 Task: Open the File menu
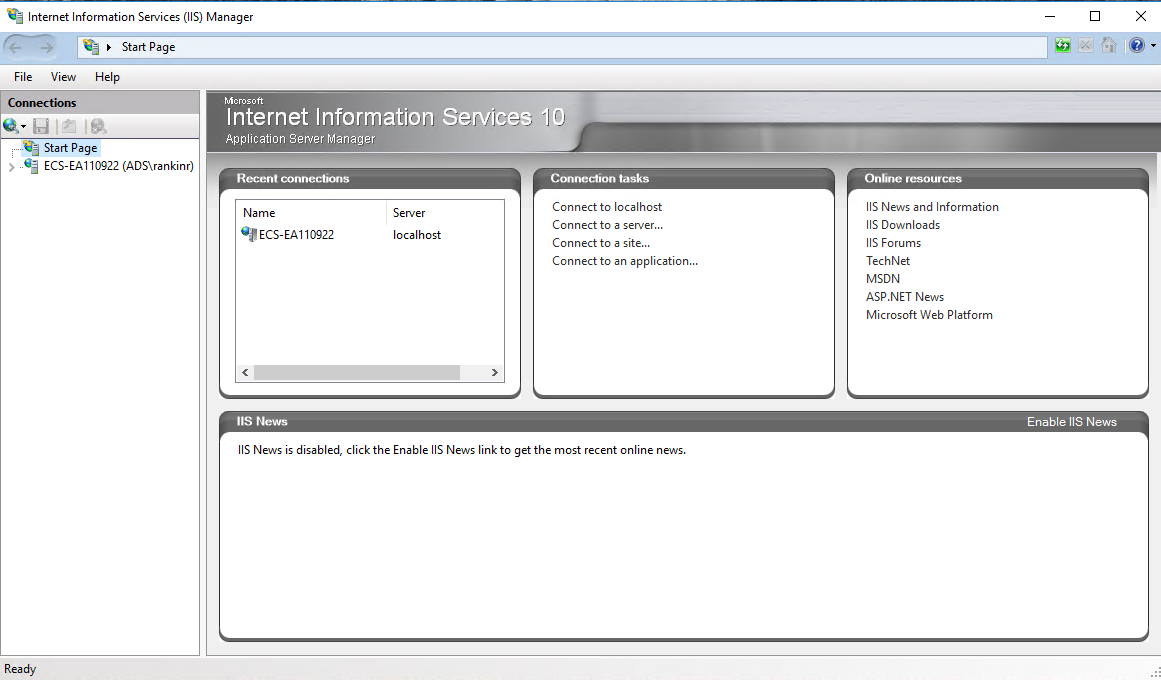click(22, 77)
